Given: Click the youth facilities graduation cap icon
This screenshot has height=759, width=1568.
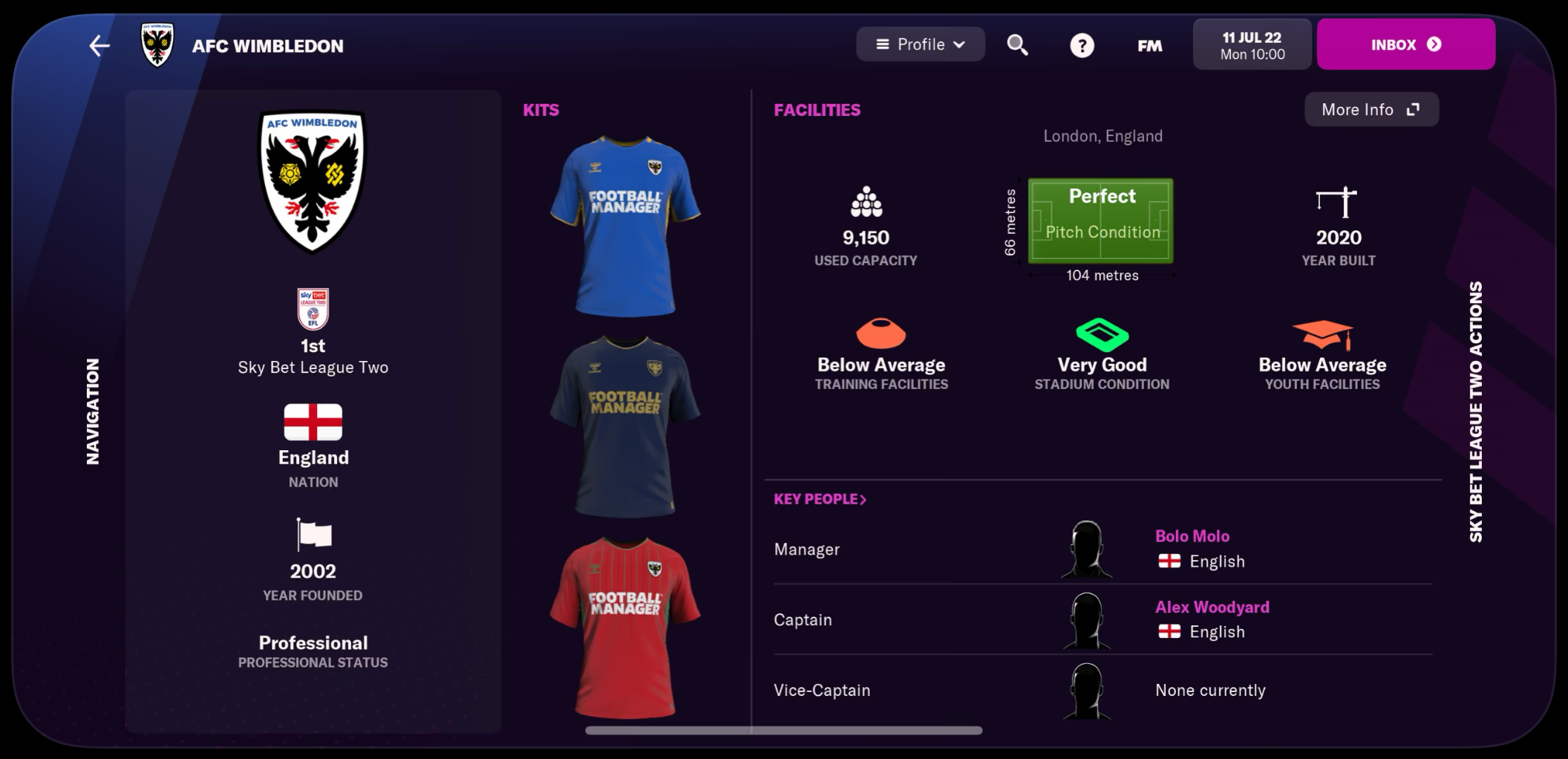Looking at the screenshot, I should 1322,335.
